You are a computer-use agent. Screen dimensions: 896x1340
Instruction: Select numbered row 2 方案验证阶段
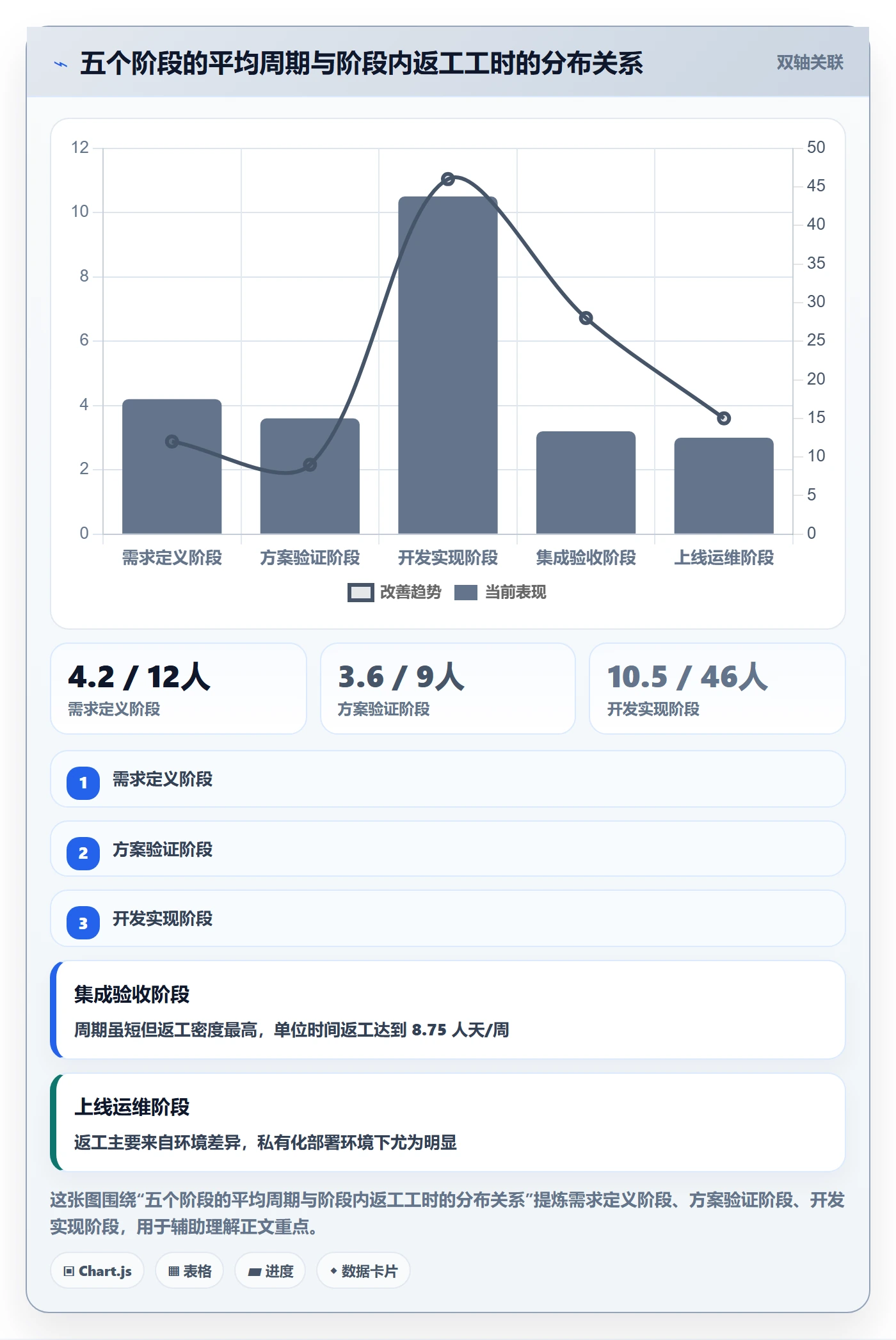[x=448, y=849]
